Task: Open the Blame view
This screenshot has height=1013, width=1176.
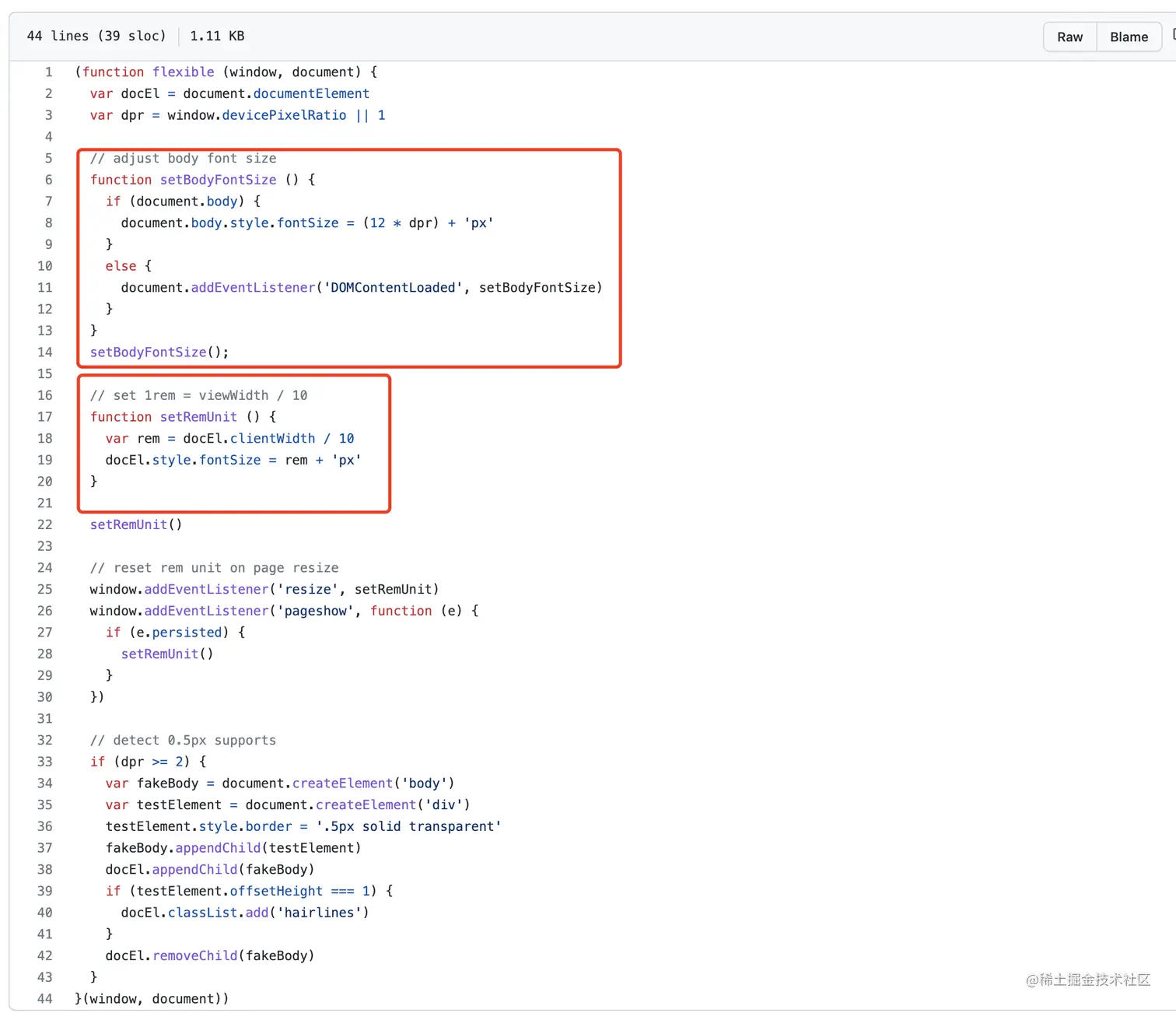Action: [1129, 37]
